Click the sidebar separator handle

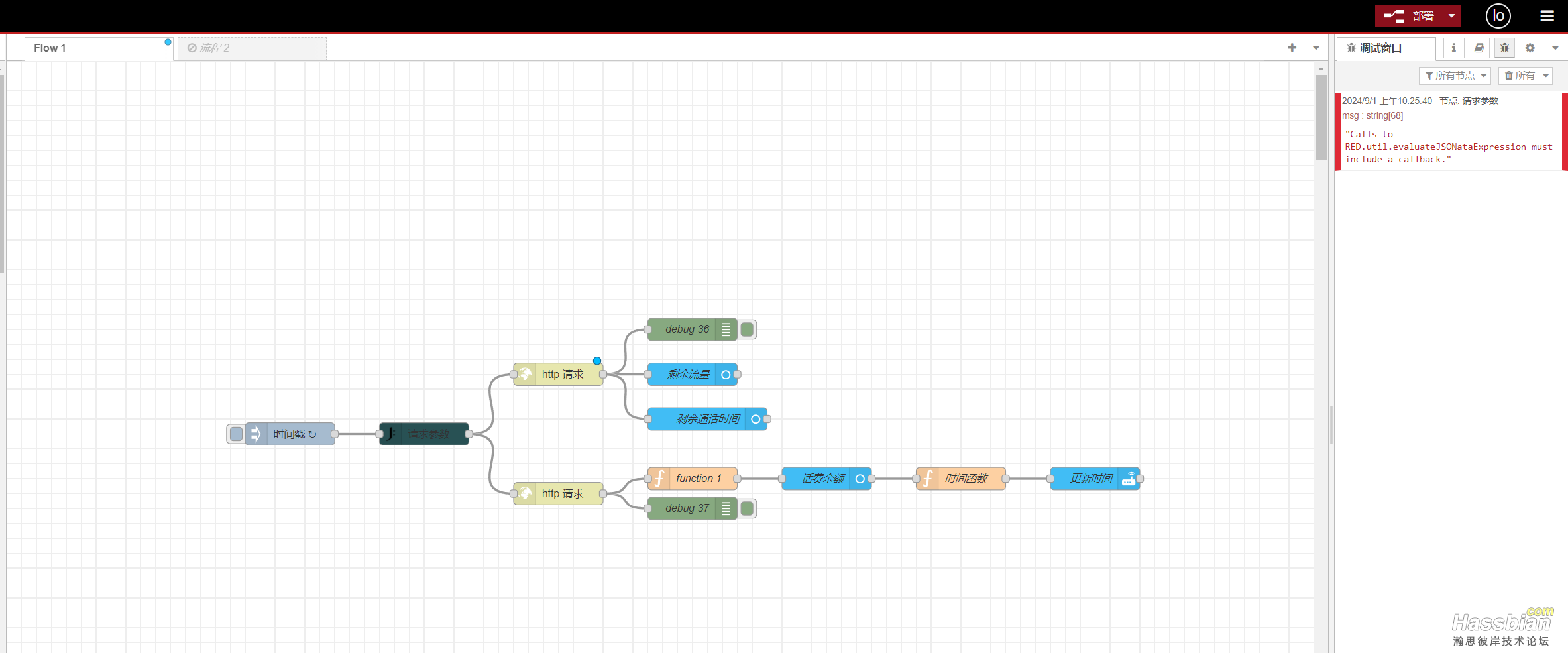(x=1331, y=424)
